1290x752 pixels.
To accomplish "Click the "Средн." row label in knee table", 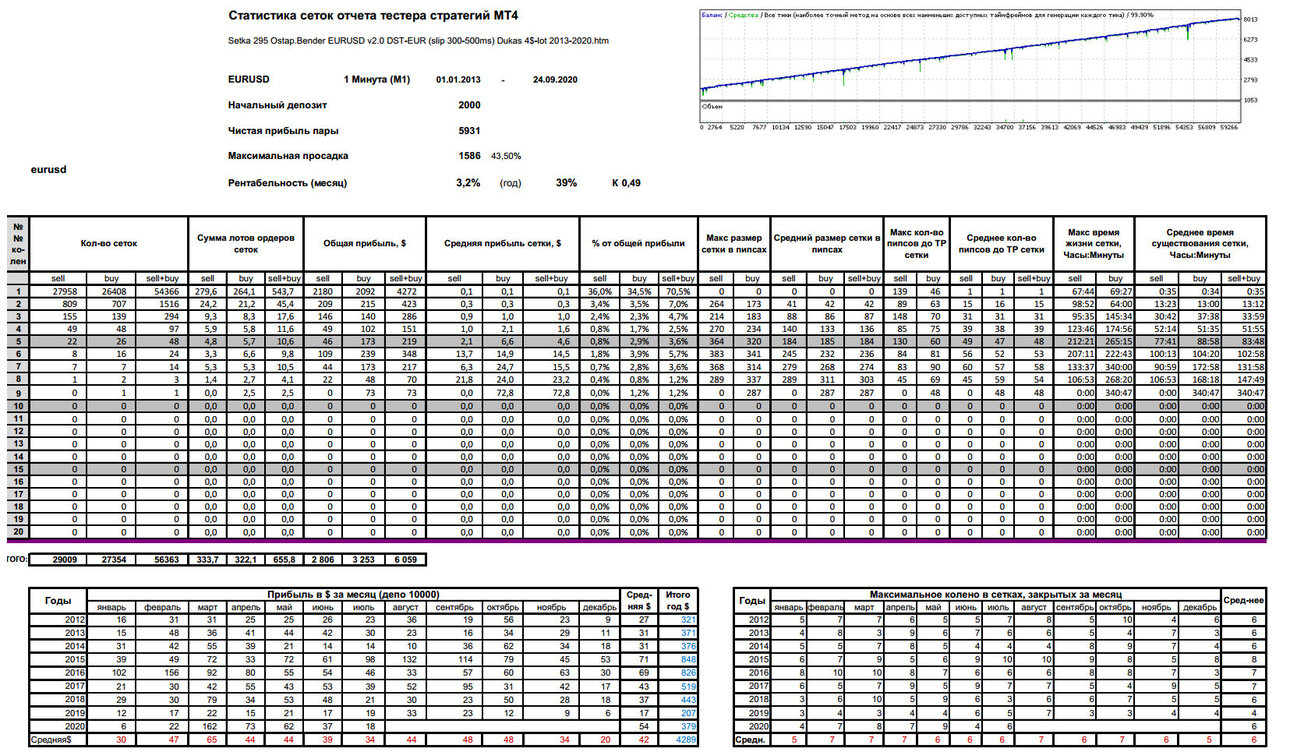I will pyautogui.click(x=751, y=739).
